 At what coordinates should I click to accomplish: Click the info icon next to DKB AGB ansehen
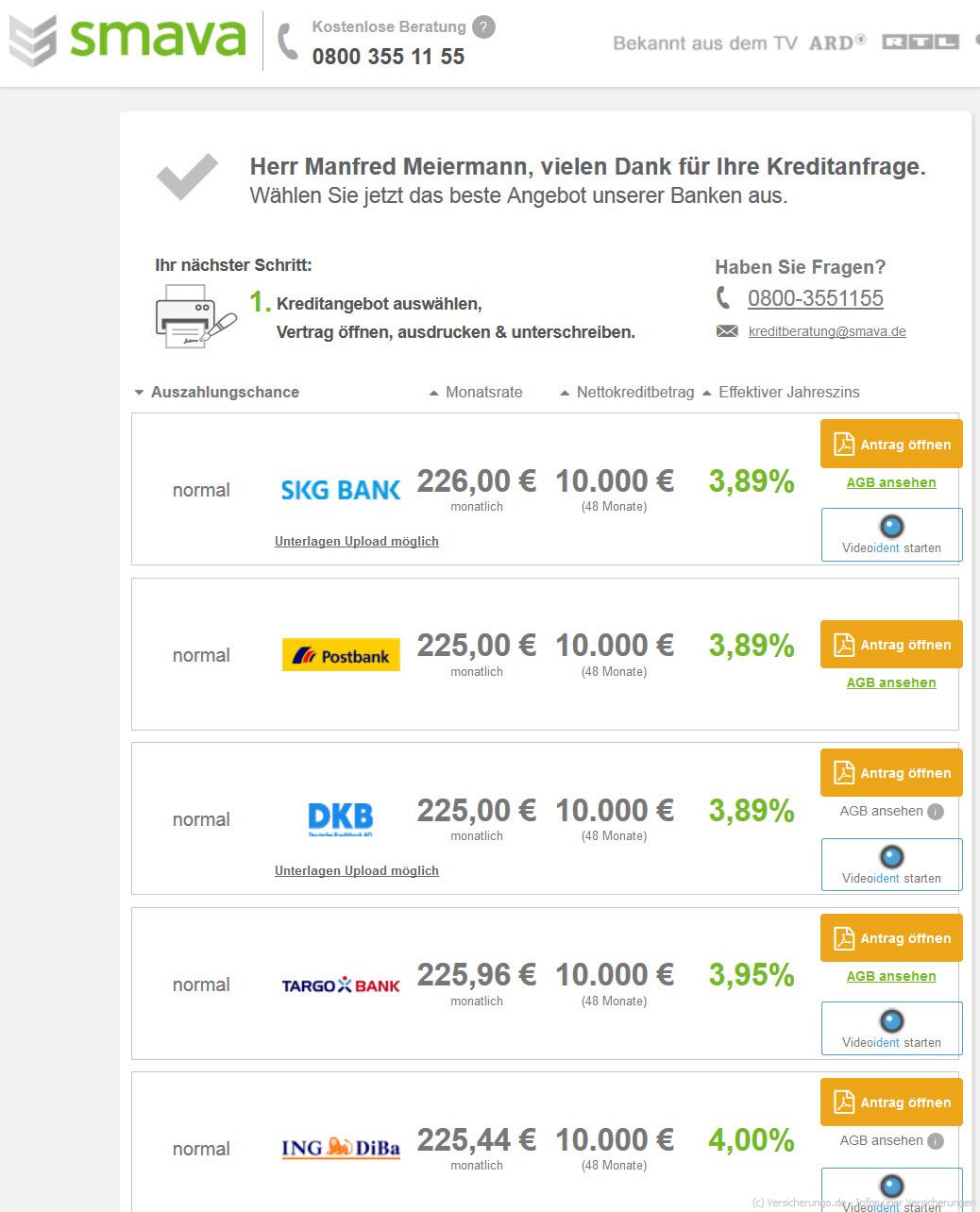(x=936, y=812)
